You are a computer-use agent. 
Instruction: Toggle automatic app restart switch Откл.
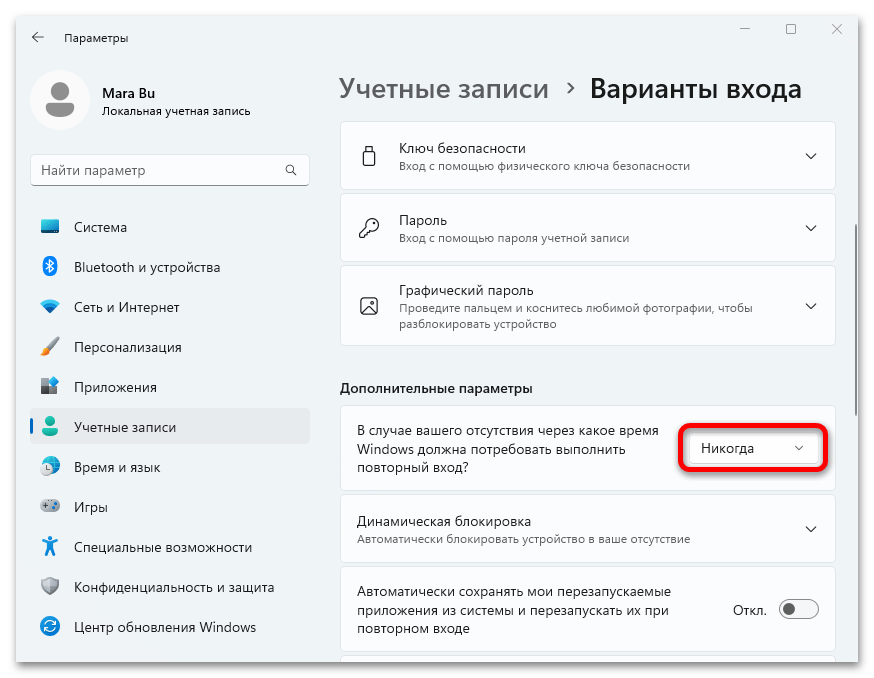798,609
